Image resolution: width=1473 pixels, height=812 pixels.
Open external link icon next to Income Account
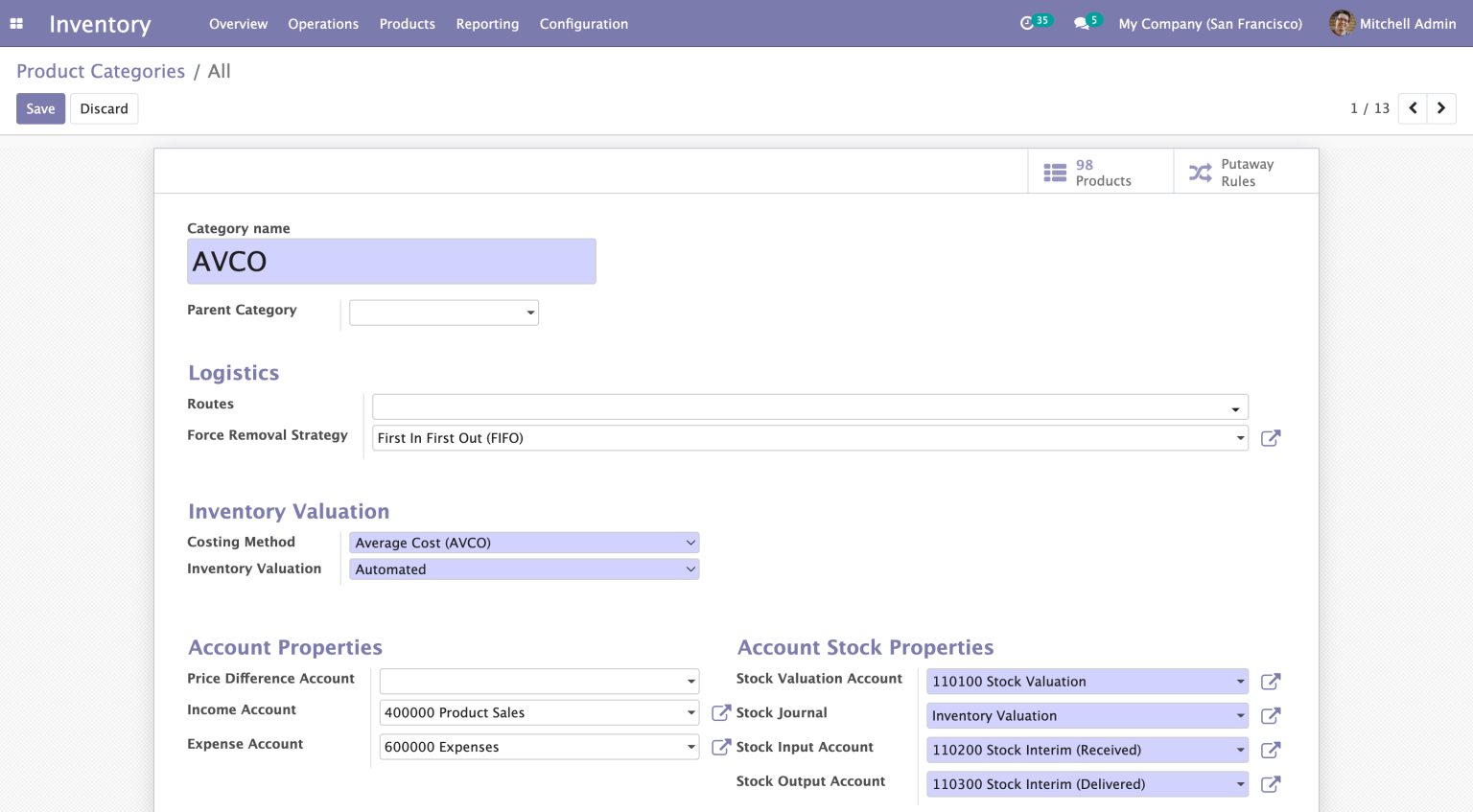(x=720, y=712)
